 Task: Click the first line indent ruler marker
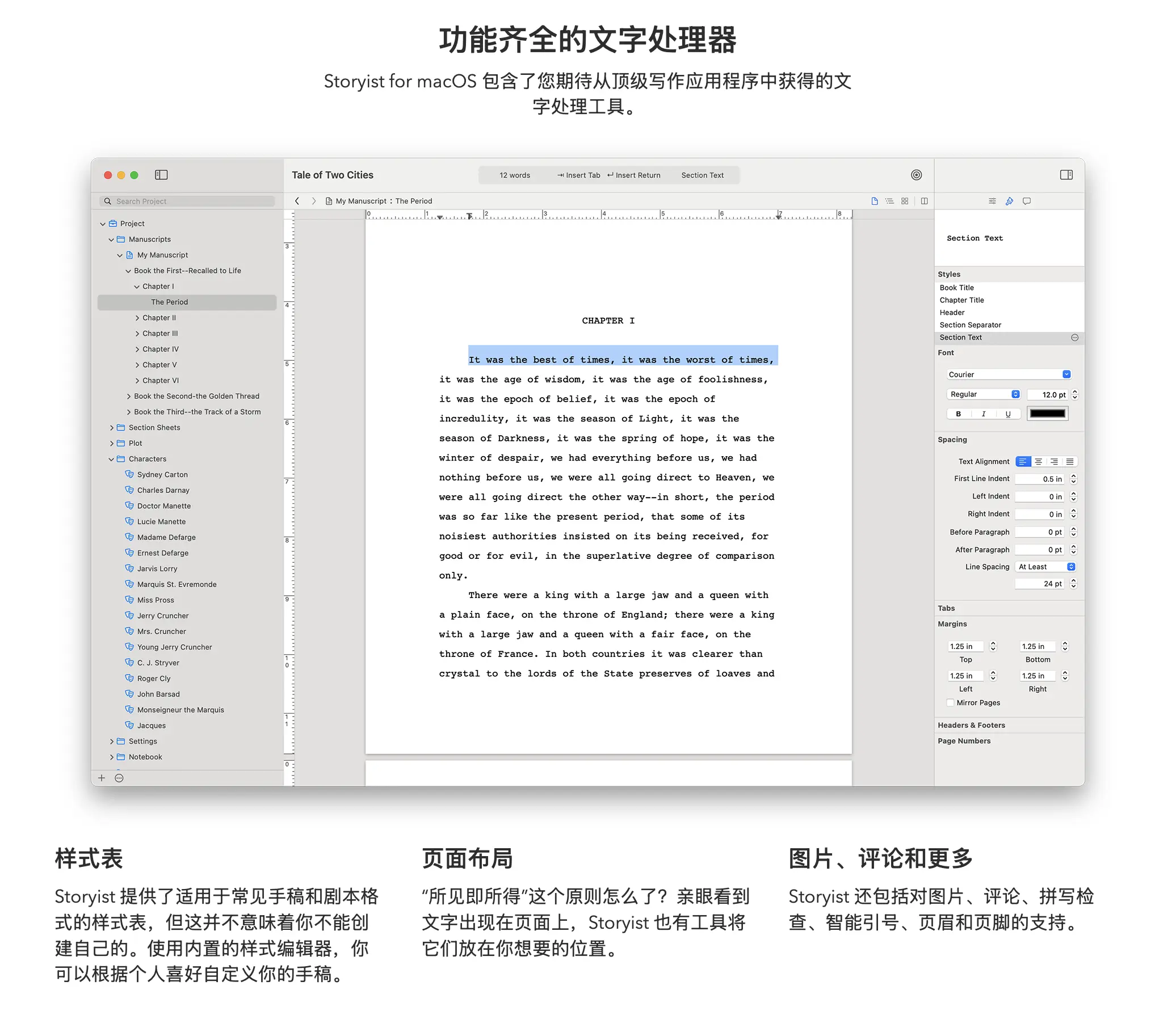(x=469, y=216)
